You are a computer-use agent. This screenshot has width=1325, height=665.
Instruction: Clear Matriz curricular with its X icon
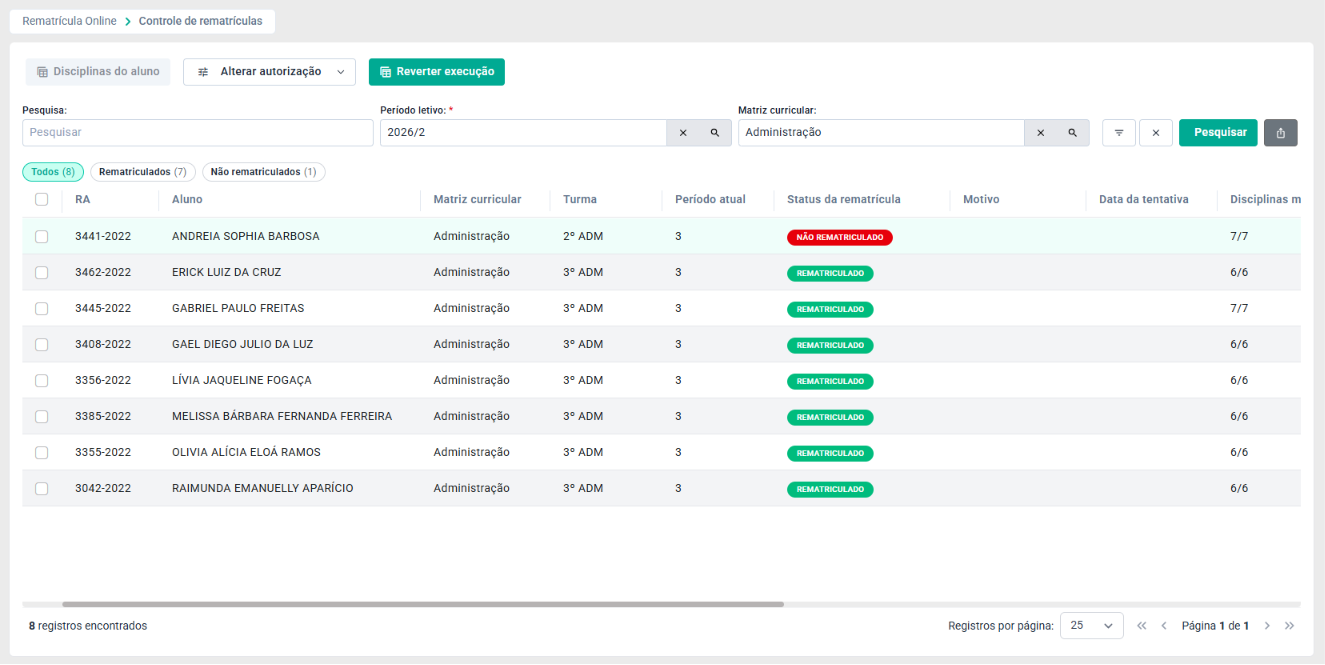tap(1040, 133)
